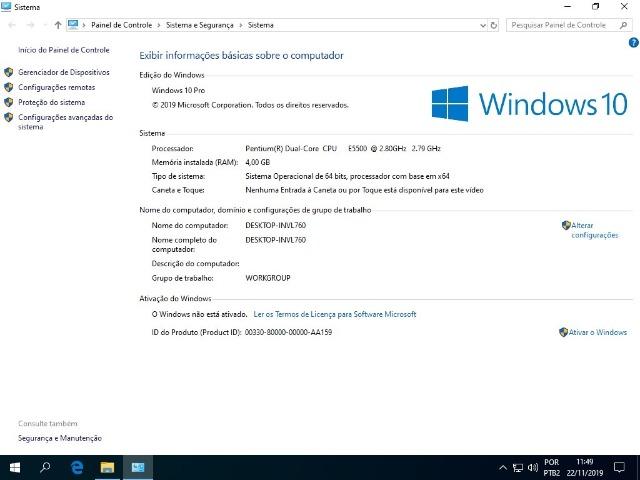
Task: Open the notification Action Center icon
Action: click(x=620, y=468)
